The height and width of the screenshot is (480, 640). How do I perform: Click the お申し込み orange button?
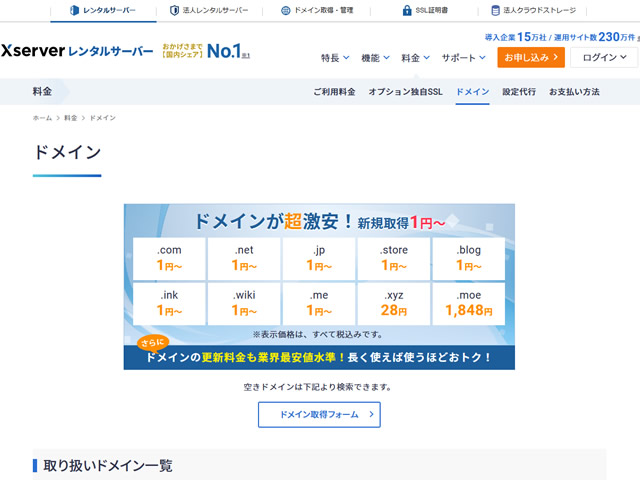pos(531,57)
